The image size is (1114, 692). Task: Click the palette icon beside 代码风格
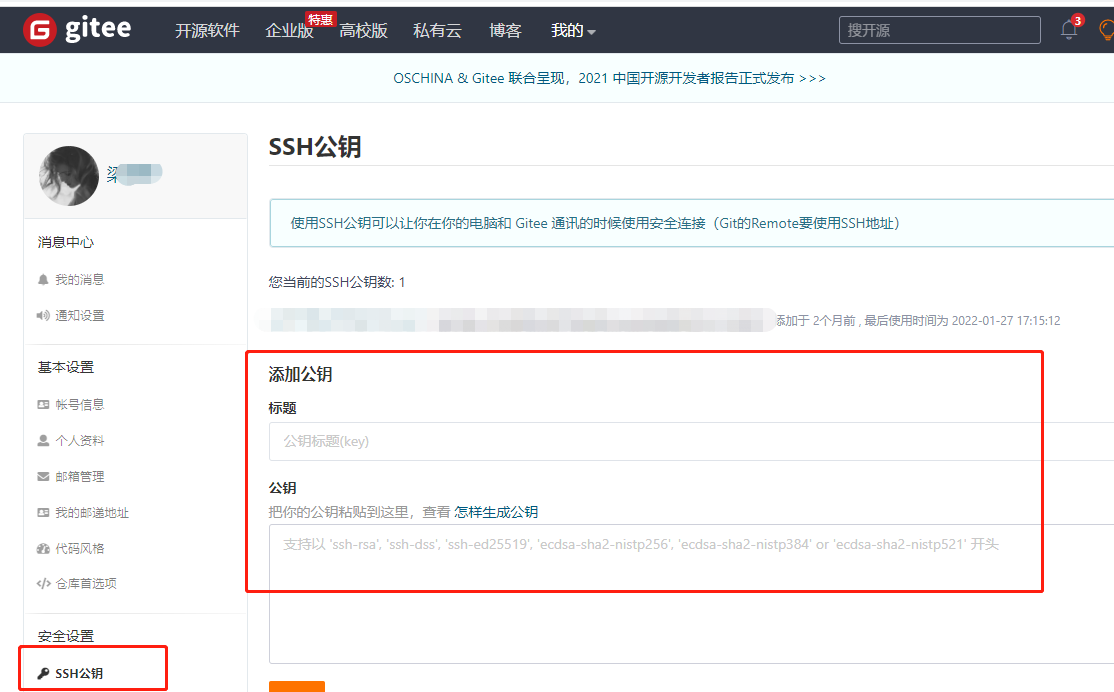click(x=43, y=548)
